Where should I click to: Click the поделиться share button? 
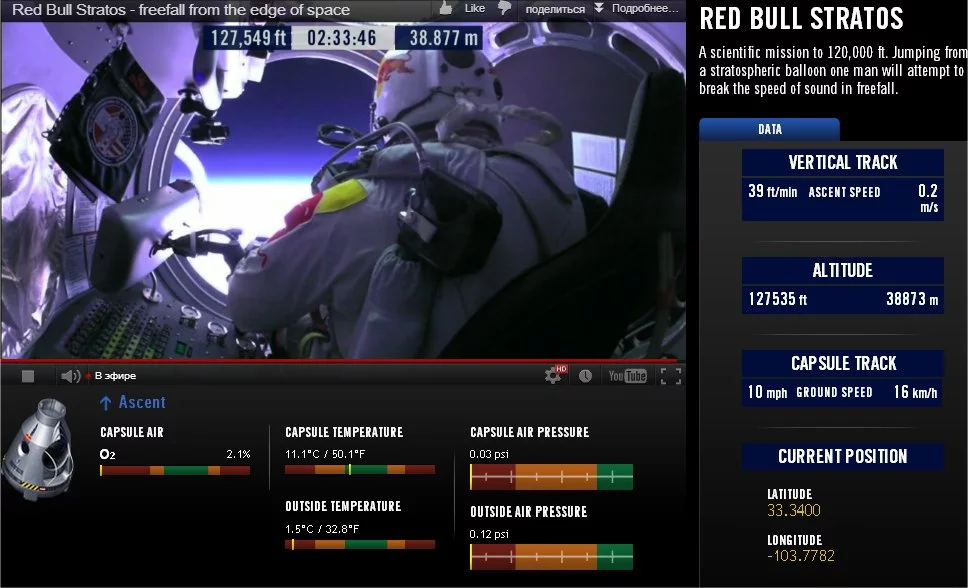[554, 9]
